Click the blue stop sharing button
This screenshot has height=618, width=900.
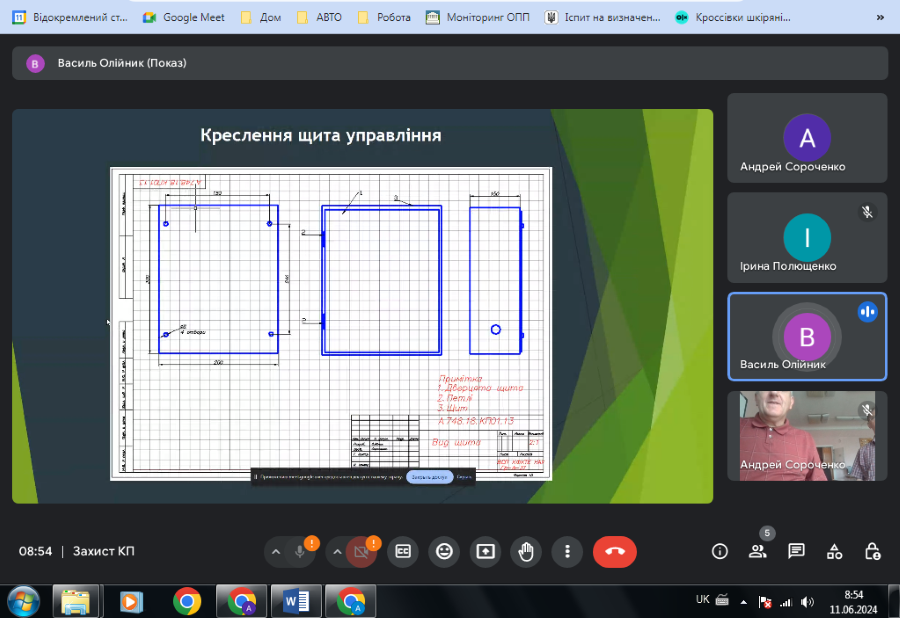click(429, 477)
